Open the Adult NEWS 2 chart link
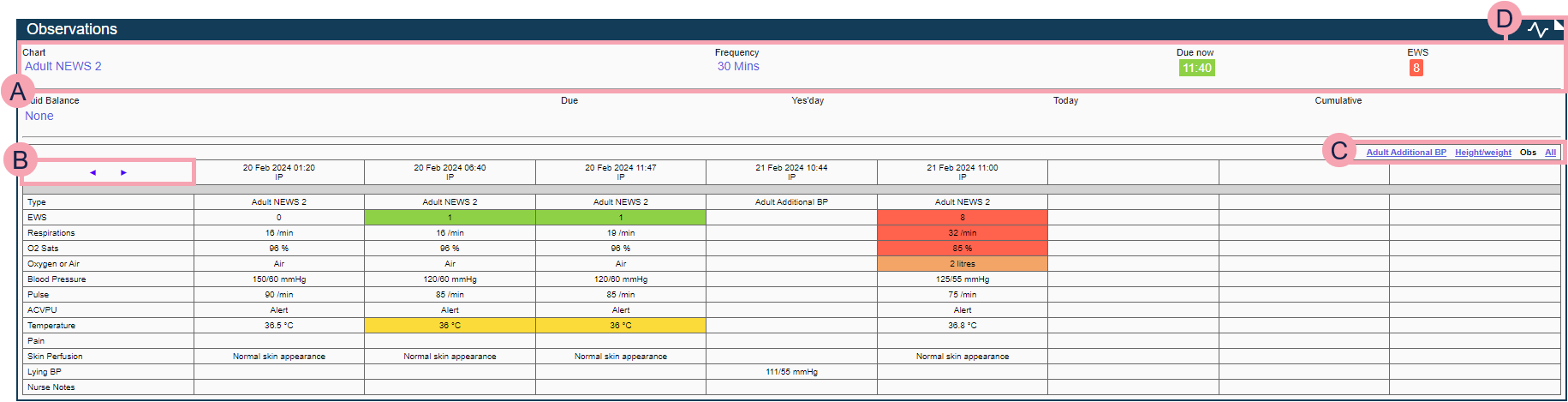 (63, 66)
